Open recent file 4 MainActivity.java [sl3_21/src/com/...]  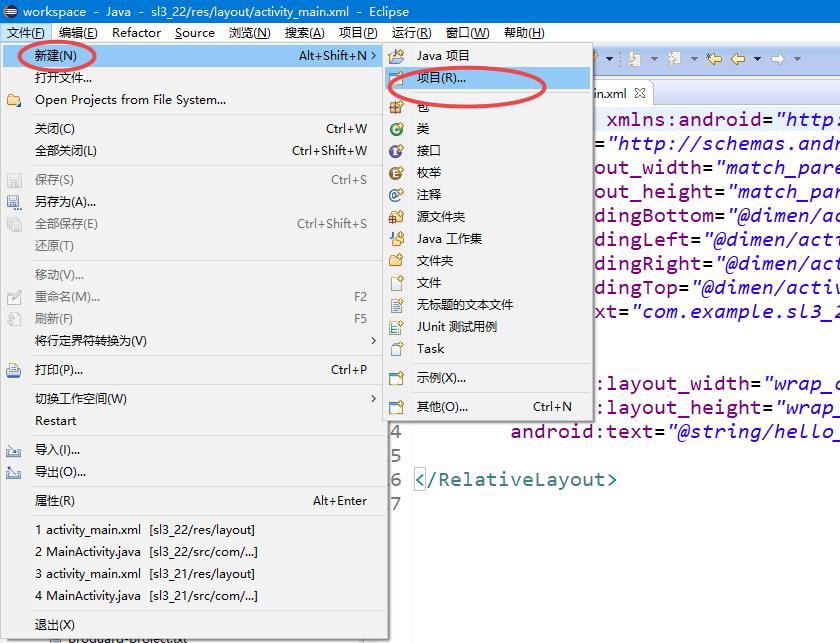[192, 596]
